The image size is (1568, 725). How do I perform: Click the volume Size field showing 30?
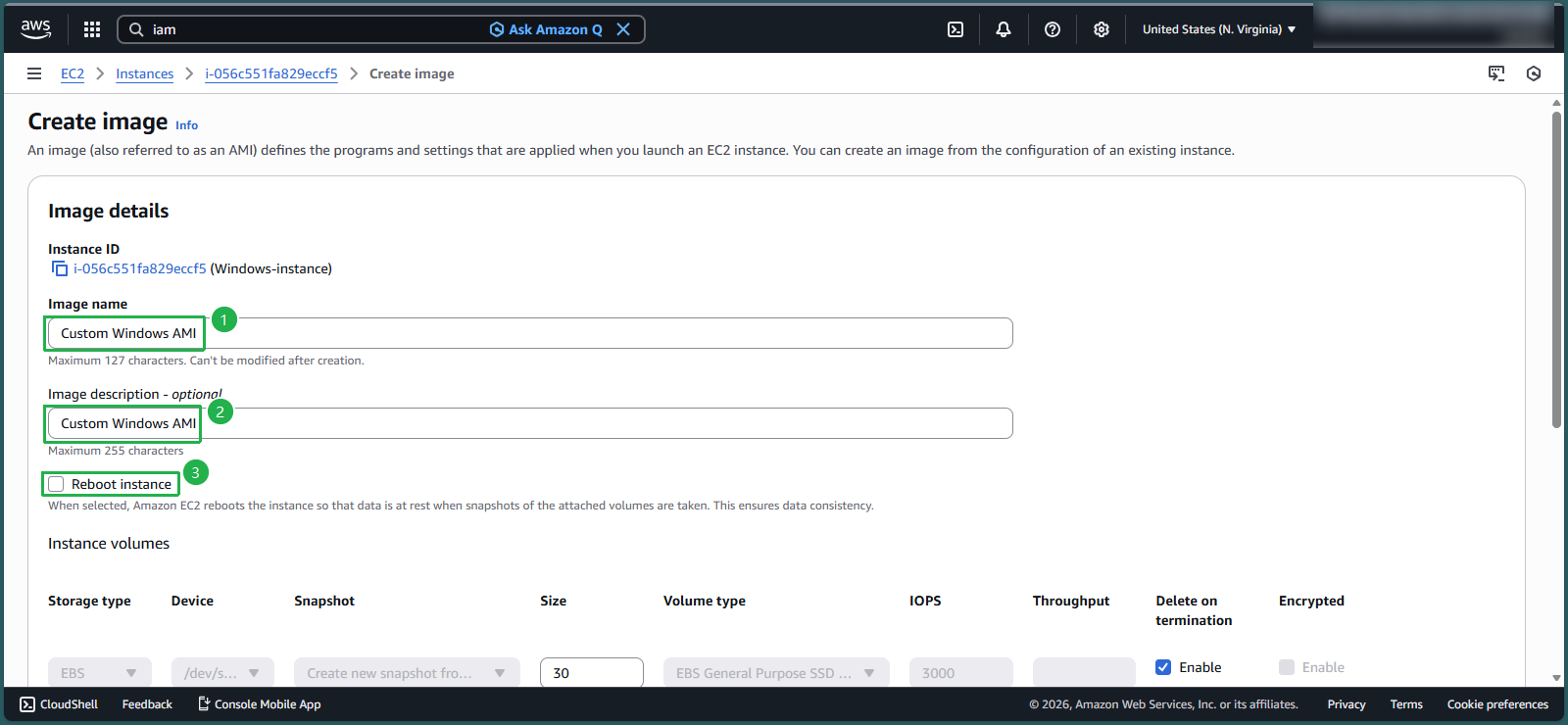pyautogui.click(x=592, y=673)
